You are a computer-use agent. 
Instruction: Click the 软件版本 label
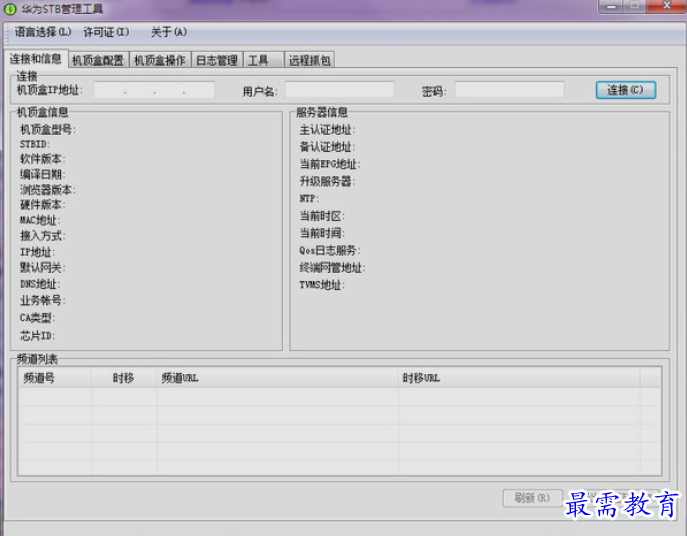pyautogui.click(x=42, y=159)
